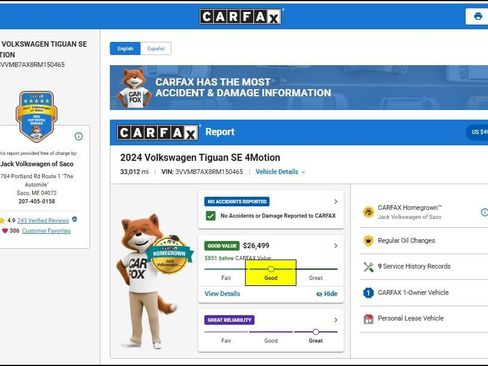Expand the Vehicle Details dropdown

point(280,172)
